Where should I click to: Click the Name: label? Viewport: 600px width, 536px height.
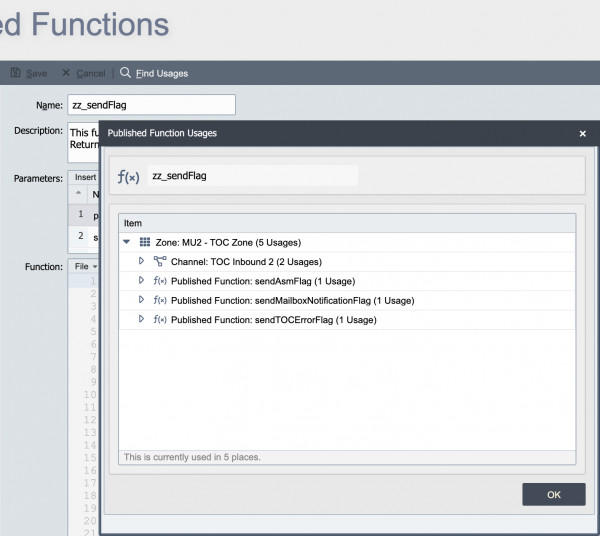click(49, 105)
